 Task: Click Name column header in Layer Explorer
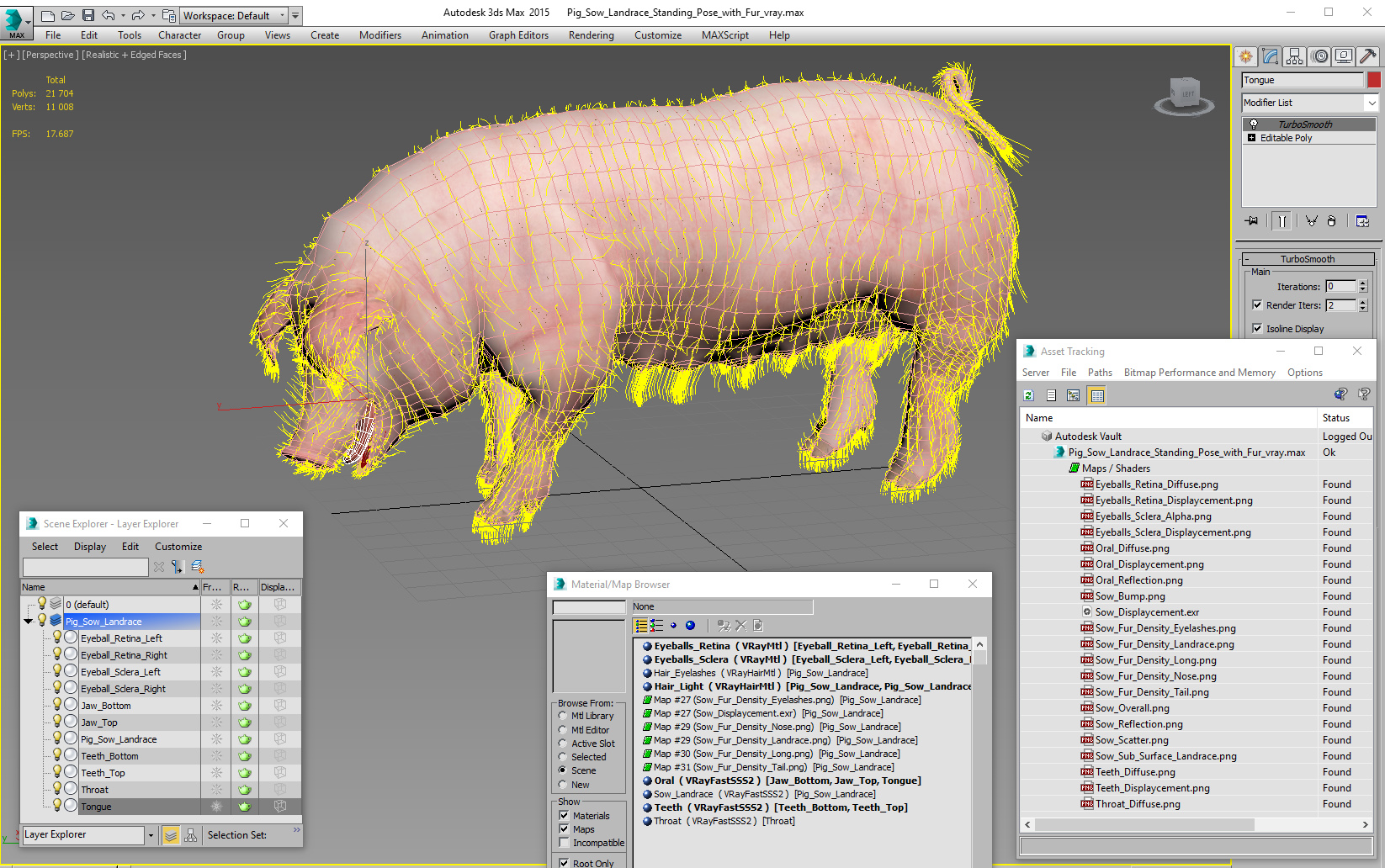pyautogui.click(x=110, y=587)
